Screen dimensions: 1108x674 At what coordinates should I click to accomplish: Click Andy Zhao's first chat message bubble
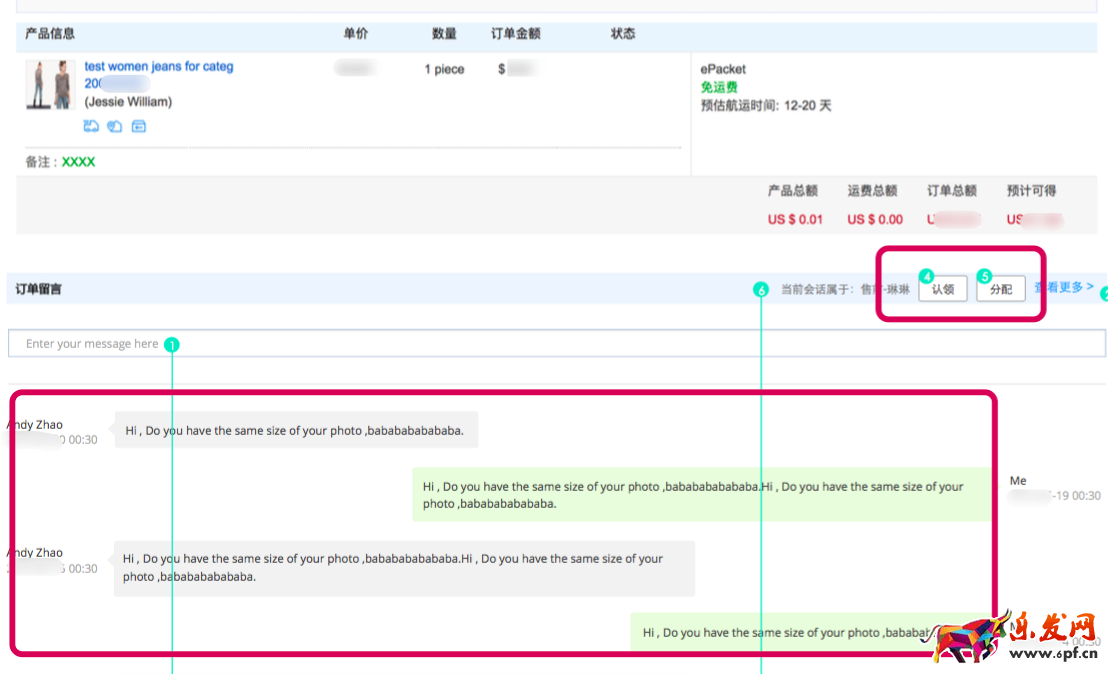coord(293,429)
